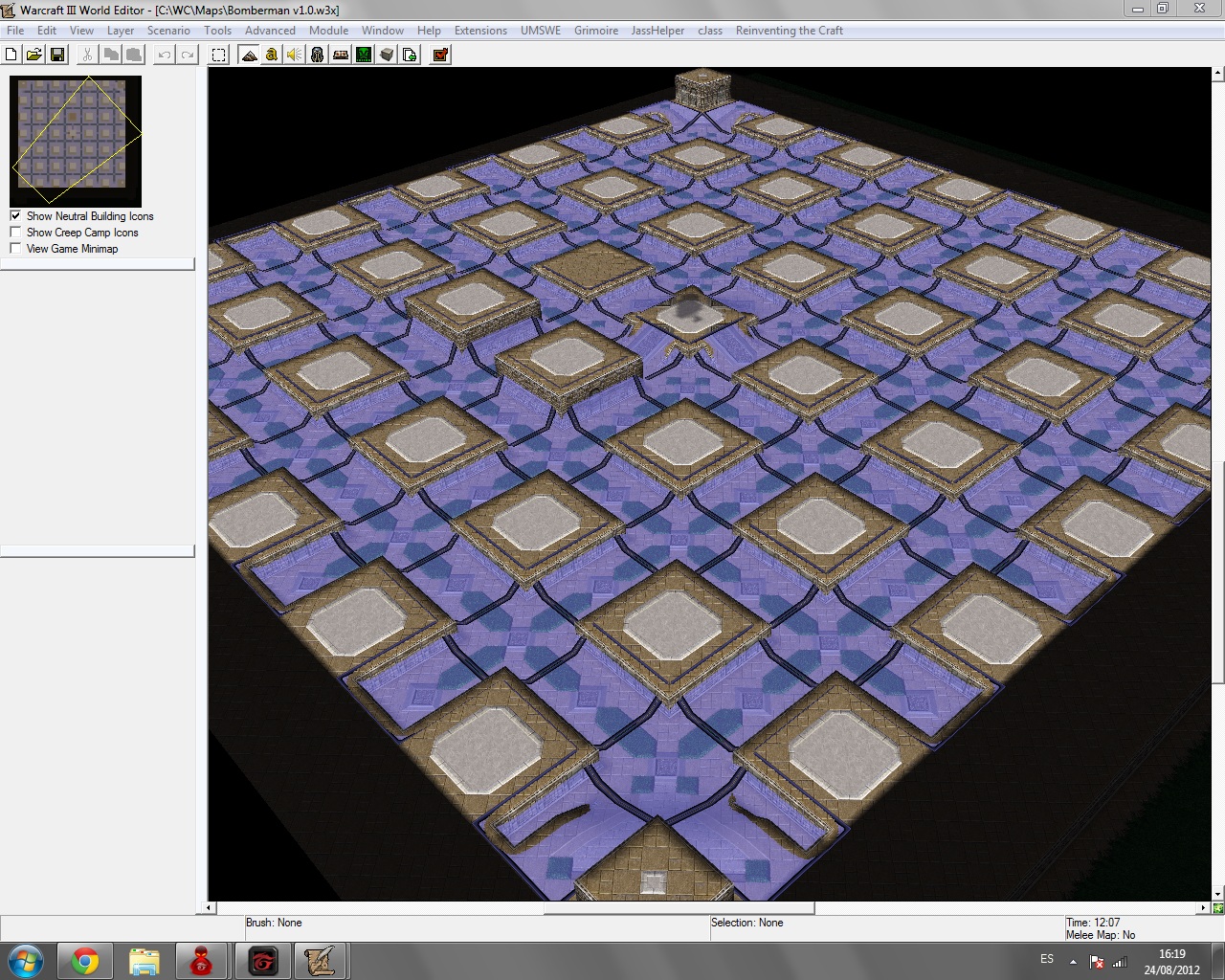Open the Advanced menu
Image resolution: width=1225 pixels, height=980 pixels.
coord(270,31)
